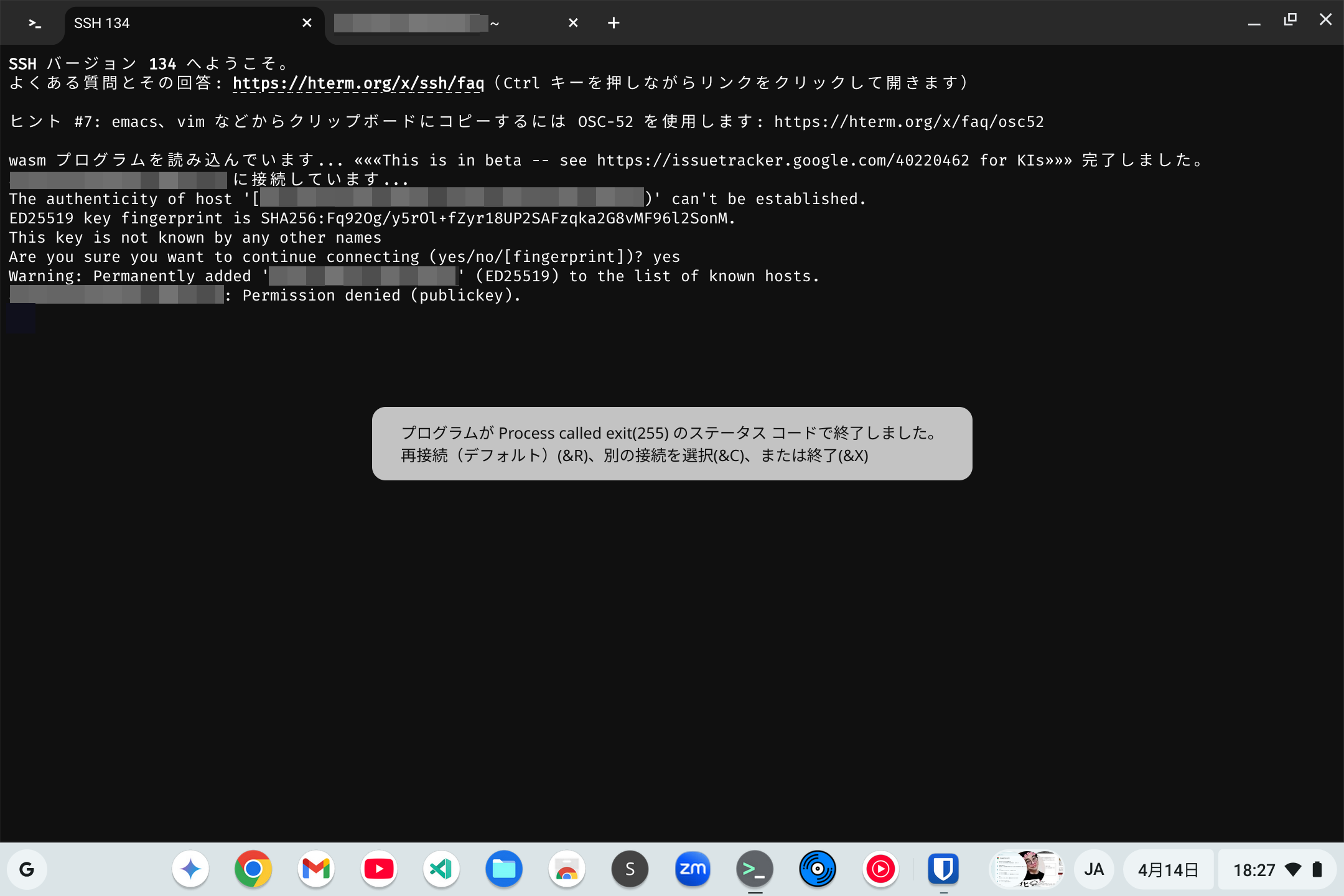Open the Files app
This screenshot has width=1344, height=896.
[504, 869]
